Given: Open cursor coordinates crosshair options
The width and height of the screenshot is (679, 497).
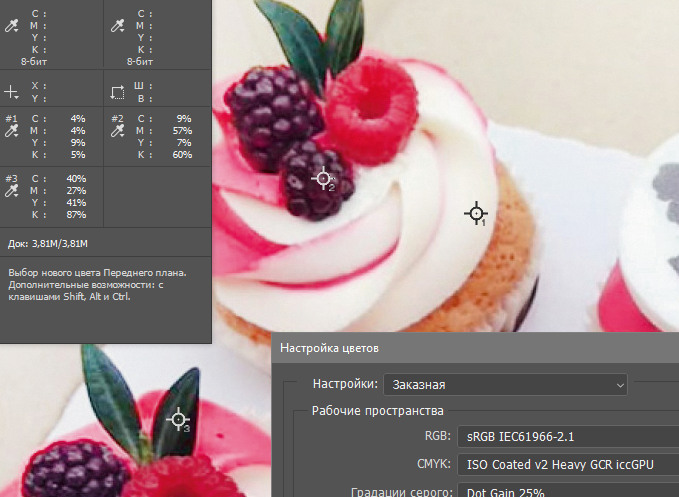Looking at the screenshot, I should 11,92.
